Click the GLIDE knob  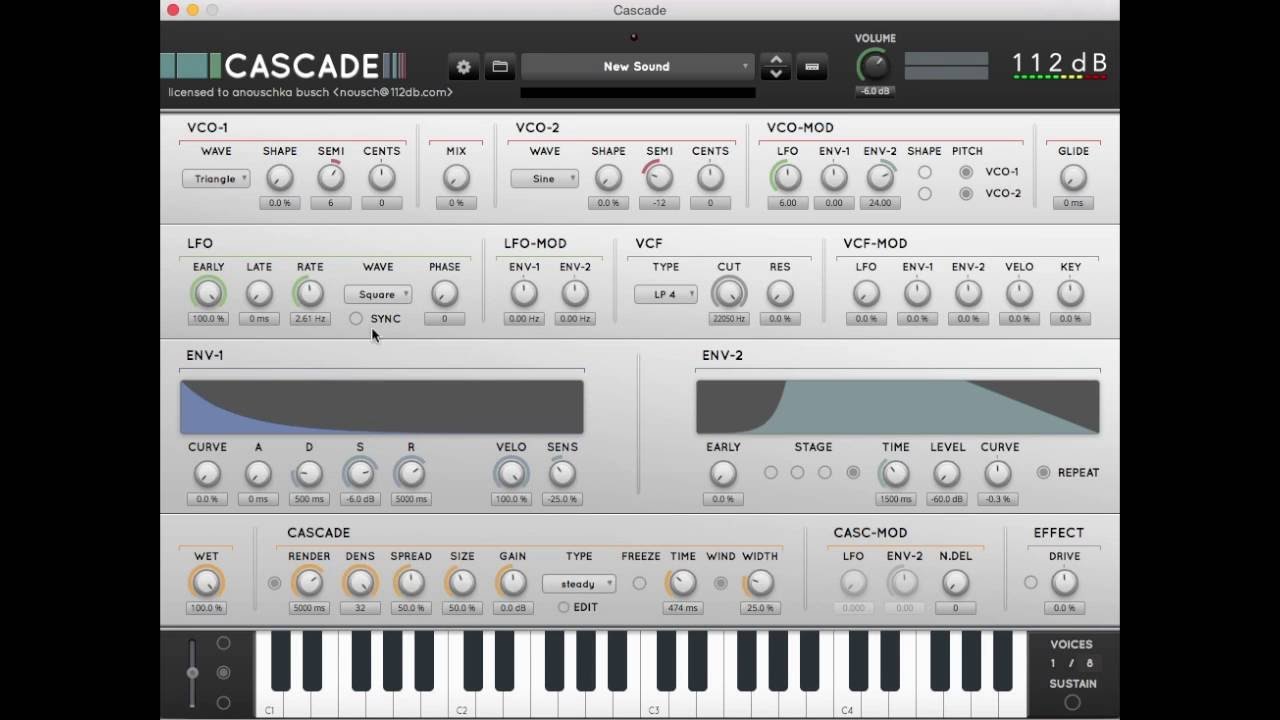(1073, 178)
